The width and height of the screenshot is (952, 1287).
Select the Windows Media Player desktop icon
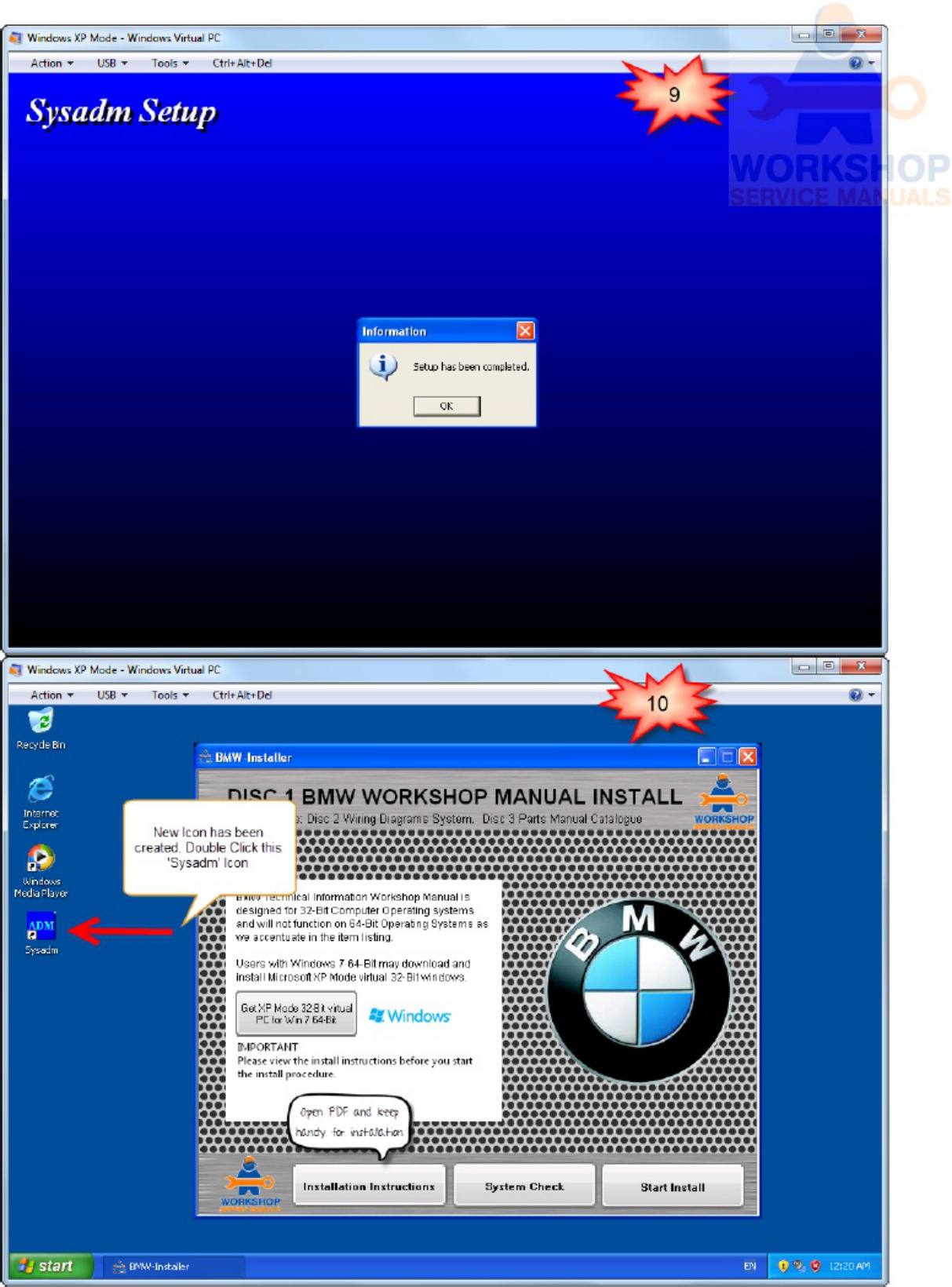point(41,871)
